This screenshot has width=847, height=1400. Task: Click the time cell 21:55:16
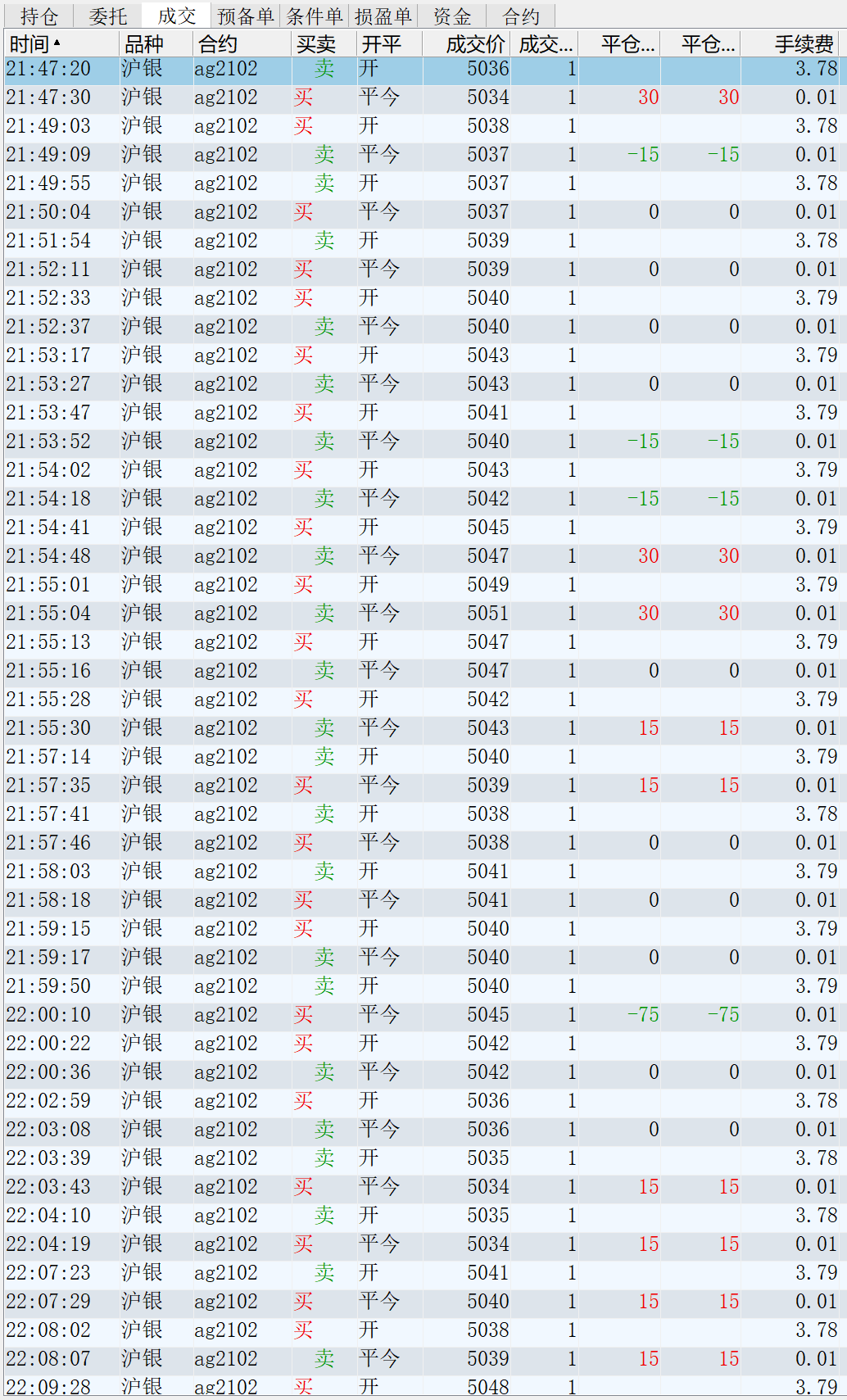pos(48,671)
